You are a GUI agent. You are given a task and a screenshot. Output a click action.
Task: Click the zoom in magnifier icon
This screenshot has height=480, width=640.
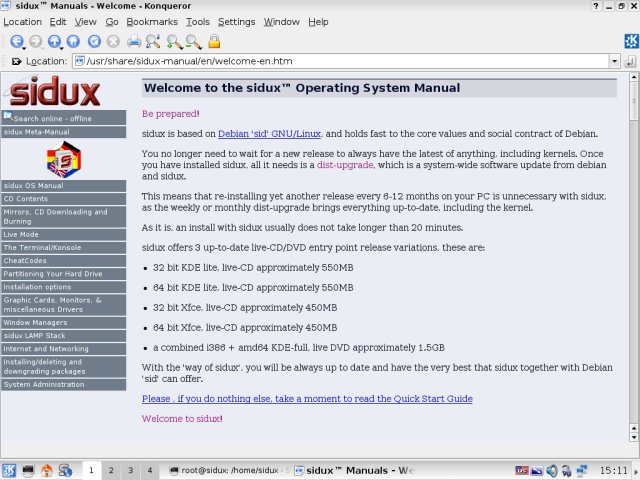point(175,42)
